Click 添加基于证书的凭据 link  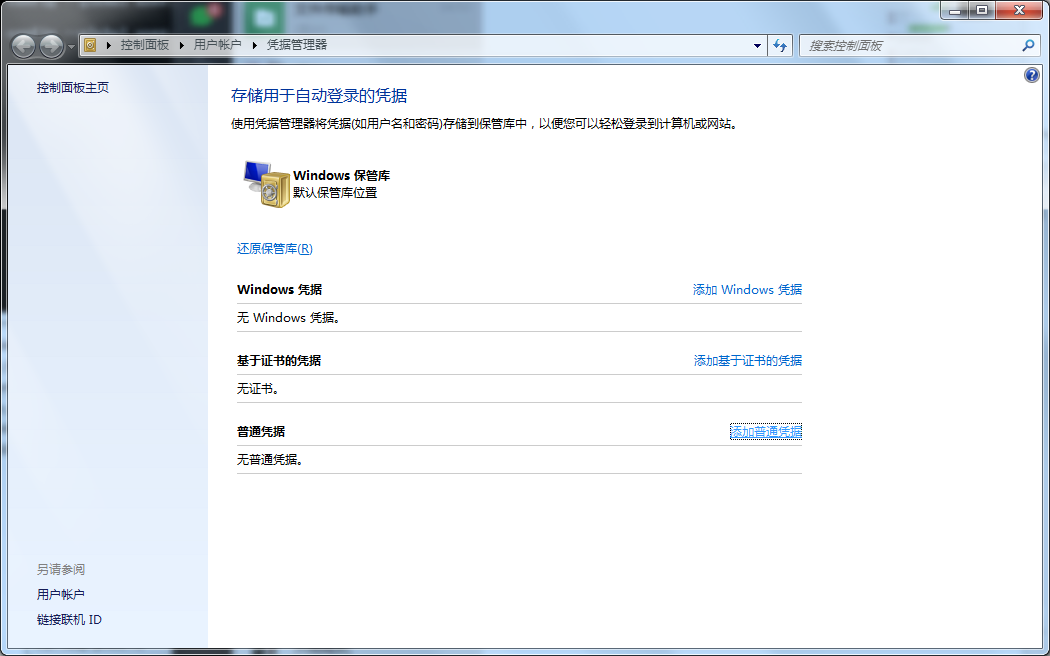[748, 361]
